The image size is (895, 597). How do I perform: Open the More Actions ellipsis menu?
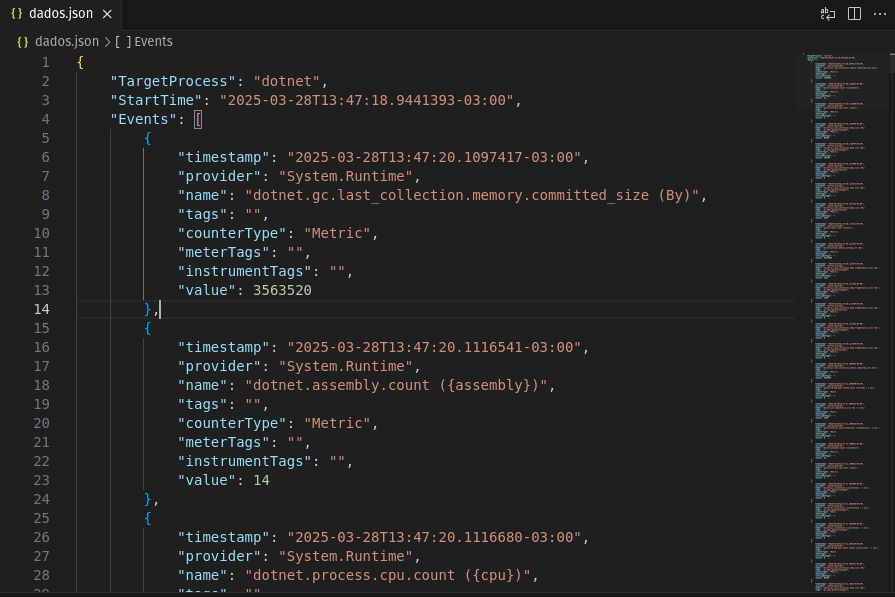coord(880,14)
